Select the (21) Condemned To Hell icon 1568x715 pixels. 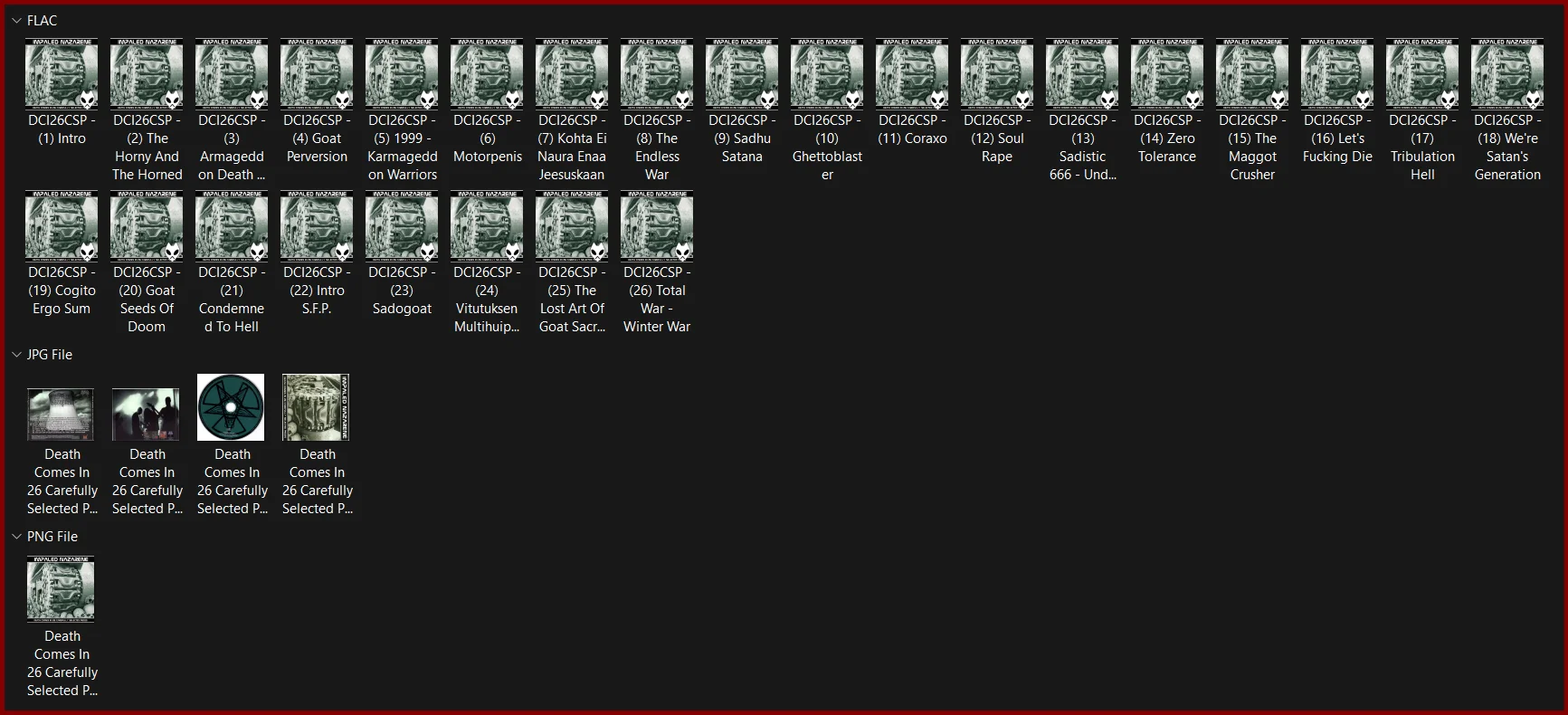[232, 225]
